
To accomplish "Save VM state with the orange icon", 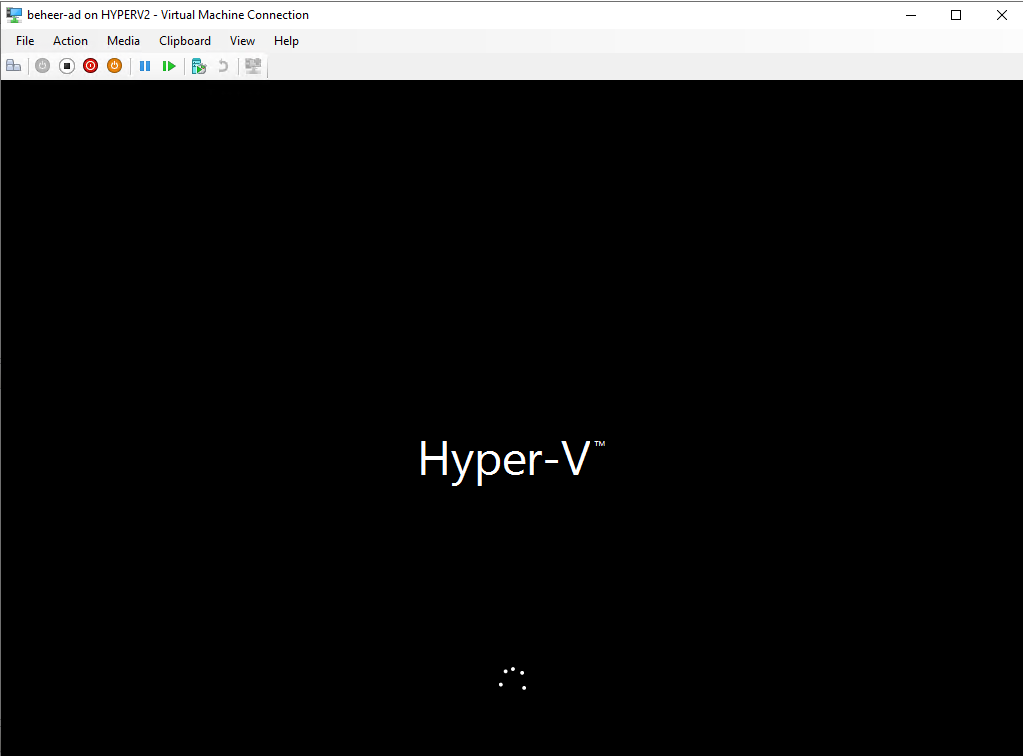I will 114,66.
